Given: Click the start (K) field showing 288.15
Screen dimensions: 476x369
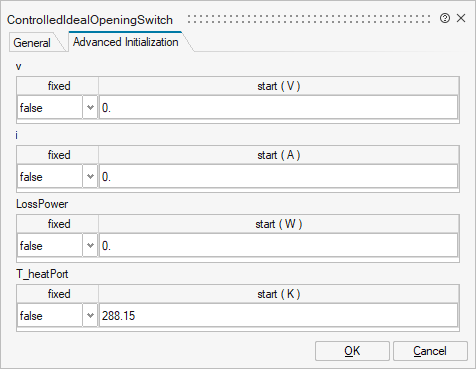Looking at the screenshot, I should (x=278, y=316).
